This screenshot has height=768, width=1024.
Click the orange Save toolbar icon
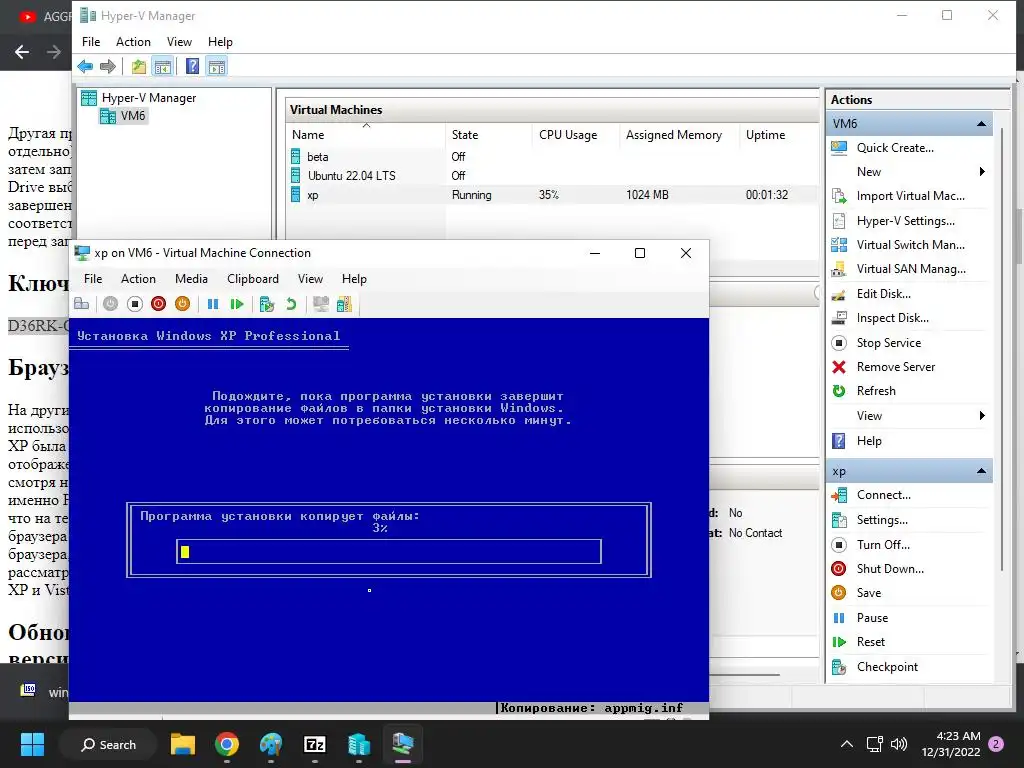coord(182,304)
